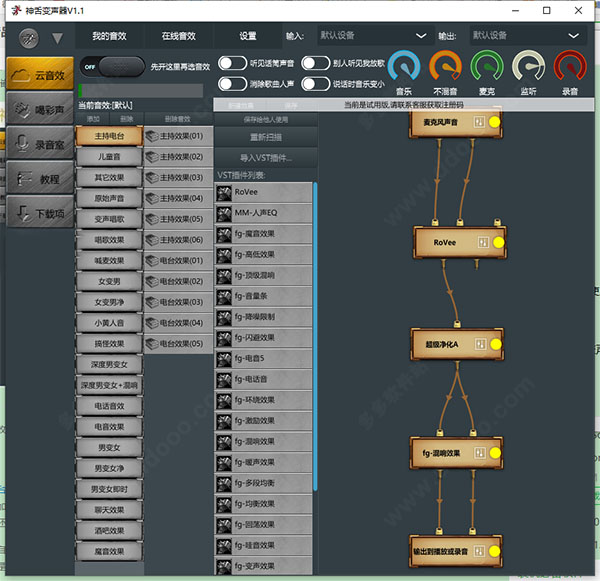
Task: Select the 主持电台 category
Action: [x=109, y=136]
